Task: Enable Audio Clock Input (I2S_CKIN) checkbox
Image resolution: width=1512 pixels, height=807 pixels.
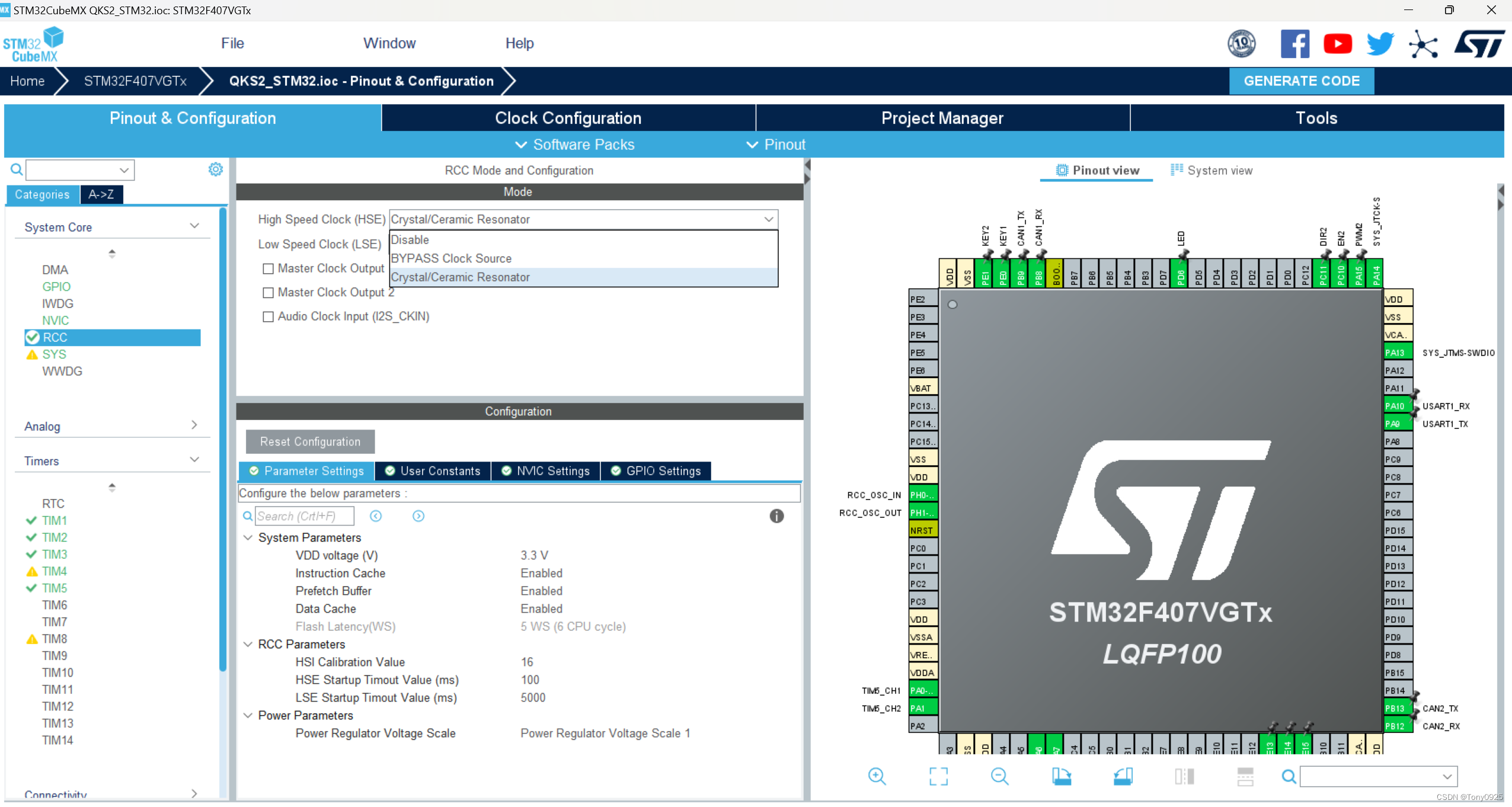Action: [x=268, y=316]
